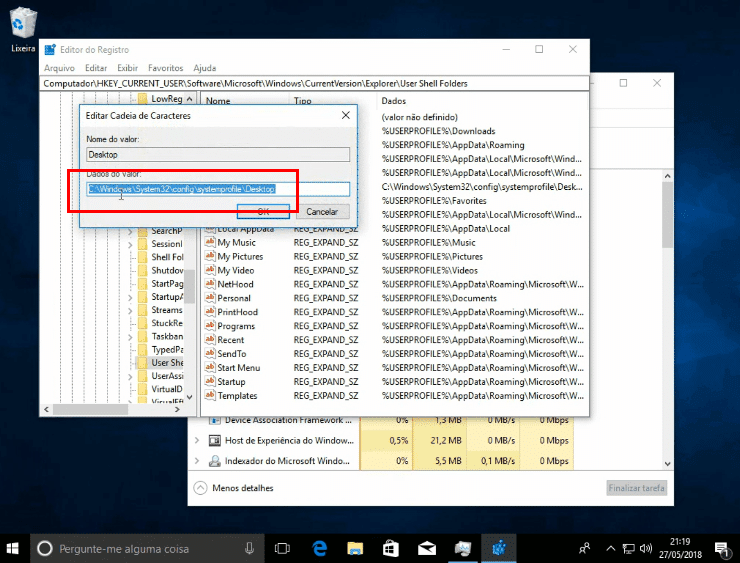Image resolution: width=740 pixels, height=563 pixels.
Task: Click the Cortana microphone icon
Action: pos(250,548)
